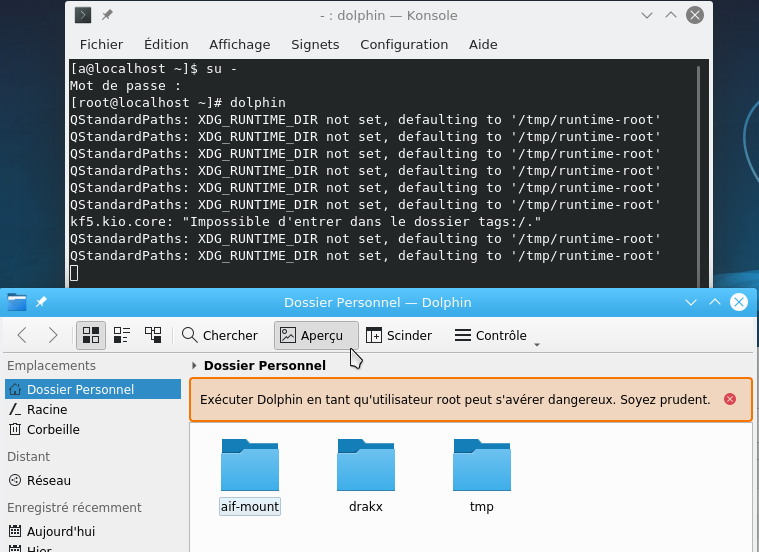Open the Fichier menu in Konsole
Screen dimensions: 759x552
(x=101, y=45)
